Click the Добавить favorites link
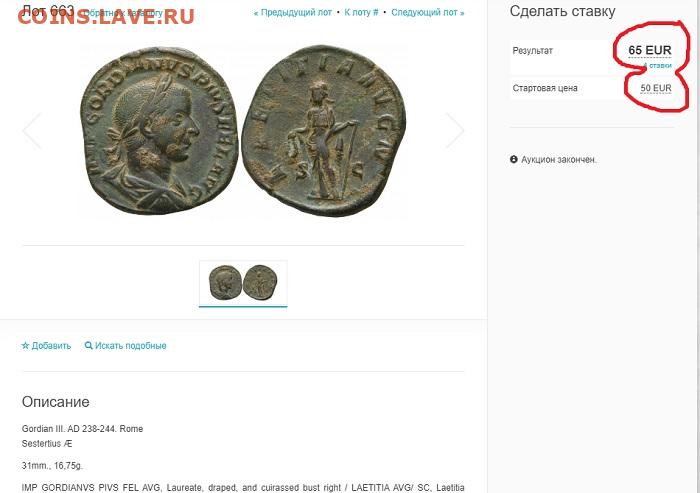 pyautogui.click(x=46, y=346)
